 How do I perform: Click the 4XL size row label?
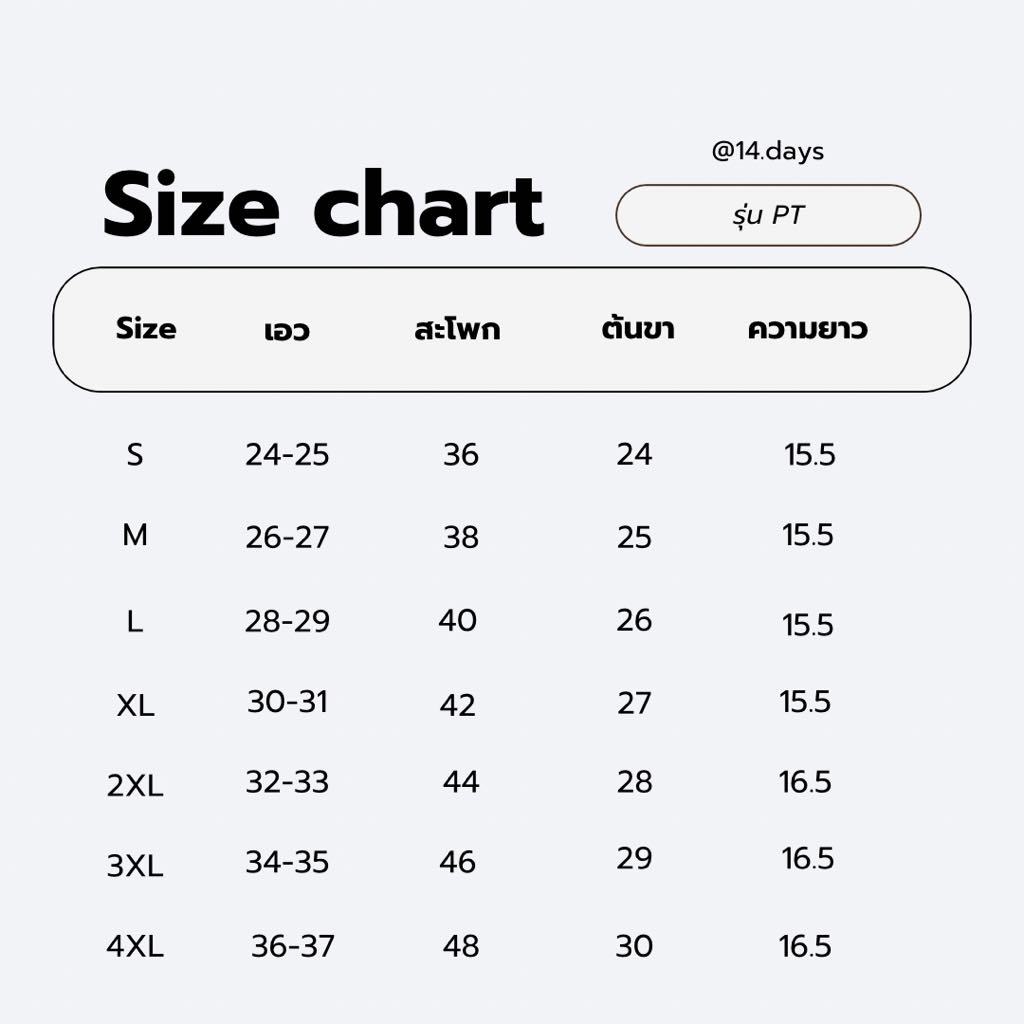[135, 946]
